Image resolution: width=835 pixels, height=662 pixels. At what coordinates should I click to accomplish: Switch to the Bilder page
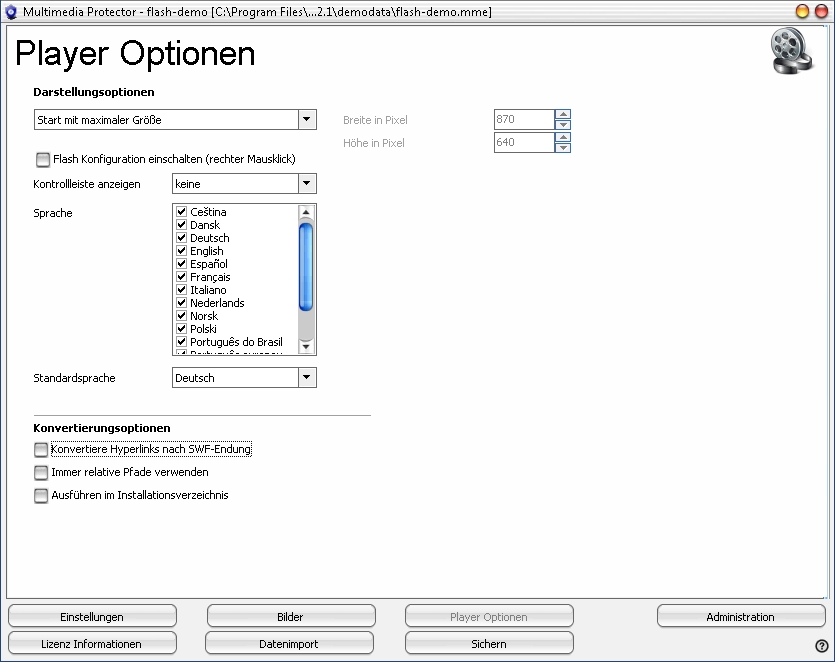pos(290,617)
